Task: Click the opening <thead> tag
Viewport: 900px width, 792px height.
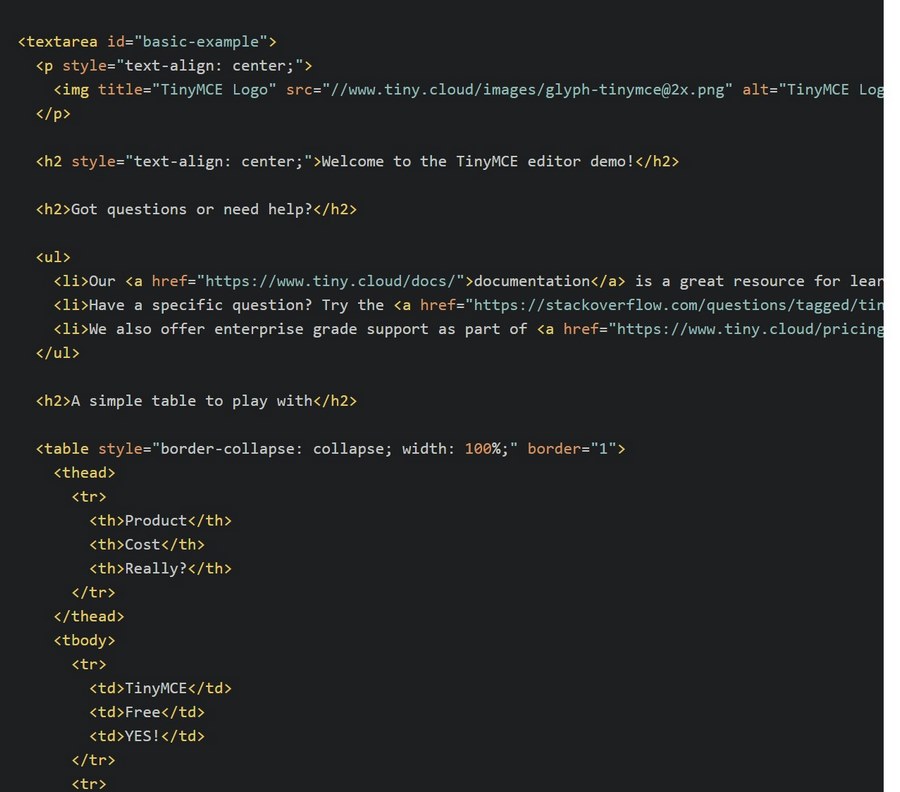Action: [x=84, y=473]
